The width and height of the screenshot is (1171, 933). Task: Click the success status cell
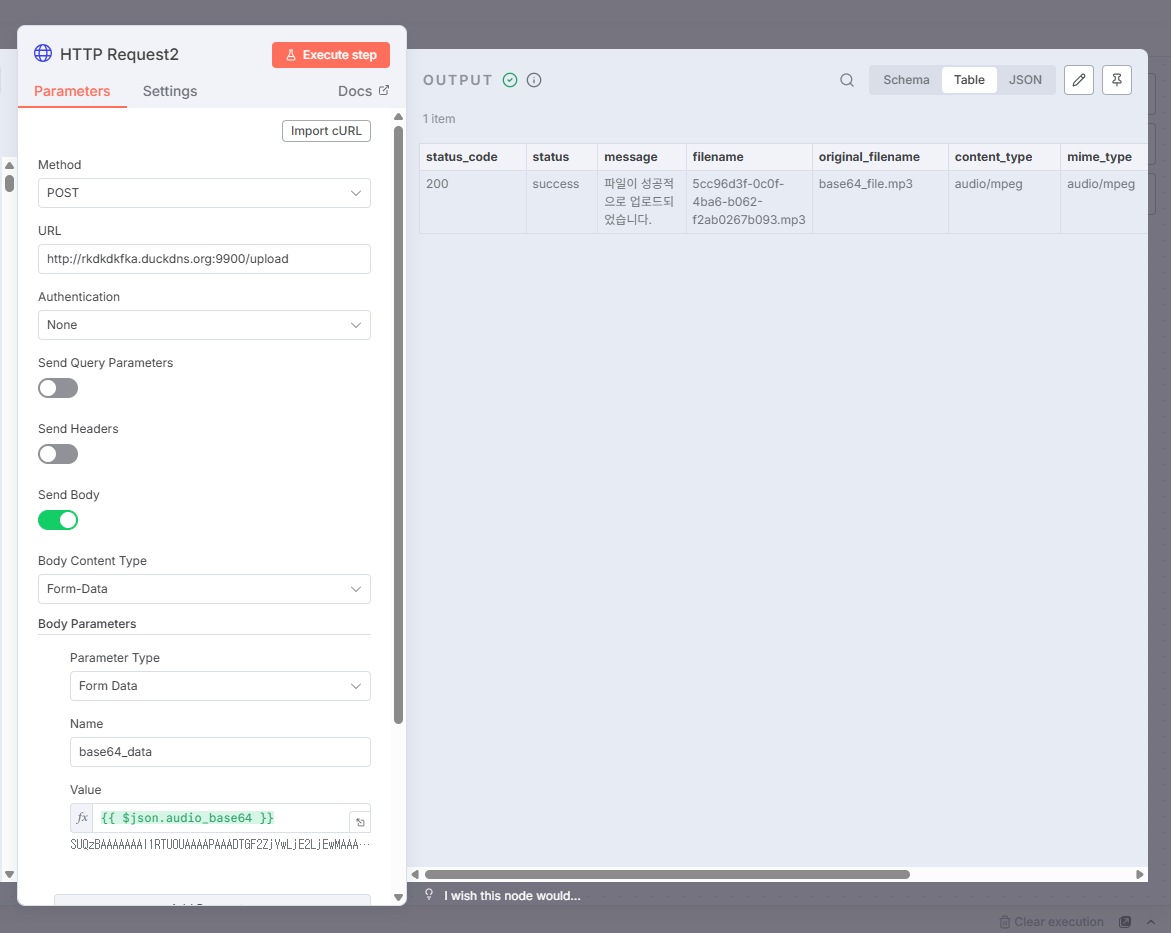[x=562, y=202]
